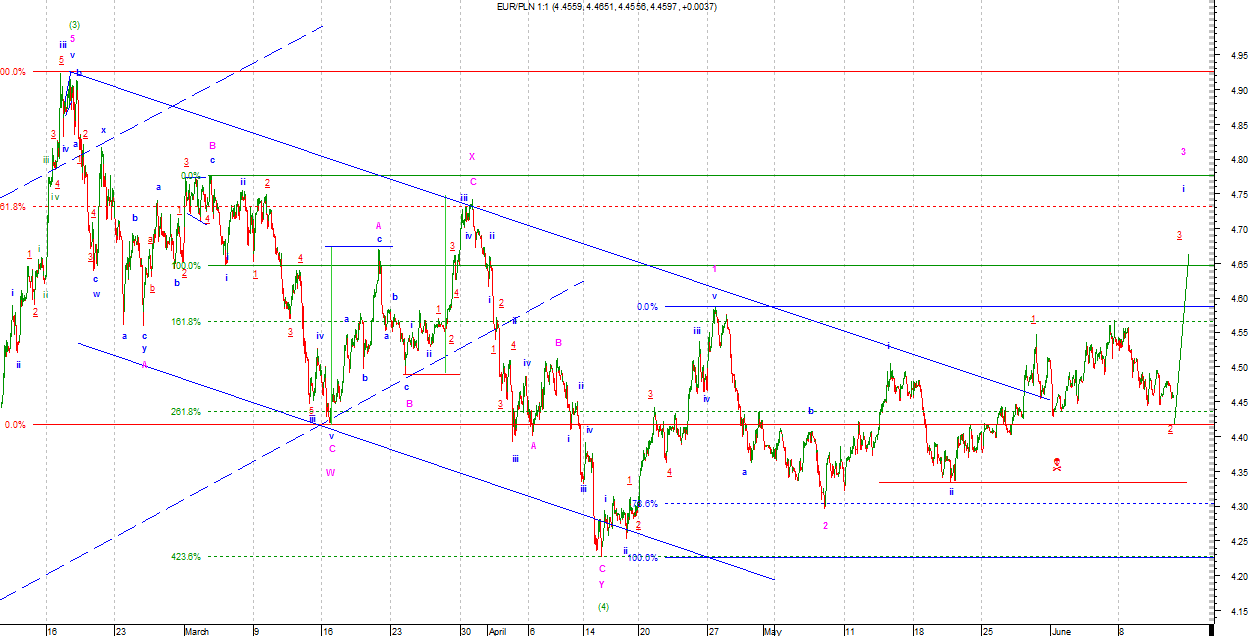Click the red 61.8% retracement label
Viewport: 1250px width, 636px height.
tap(12, 206)
